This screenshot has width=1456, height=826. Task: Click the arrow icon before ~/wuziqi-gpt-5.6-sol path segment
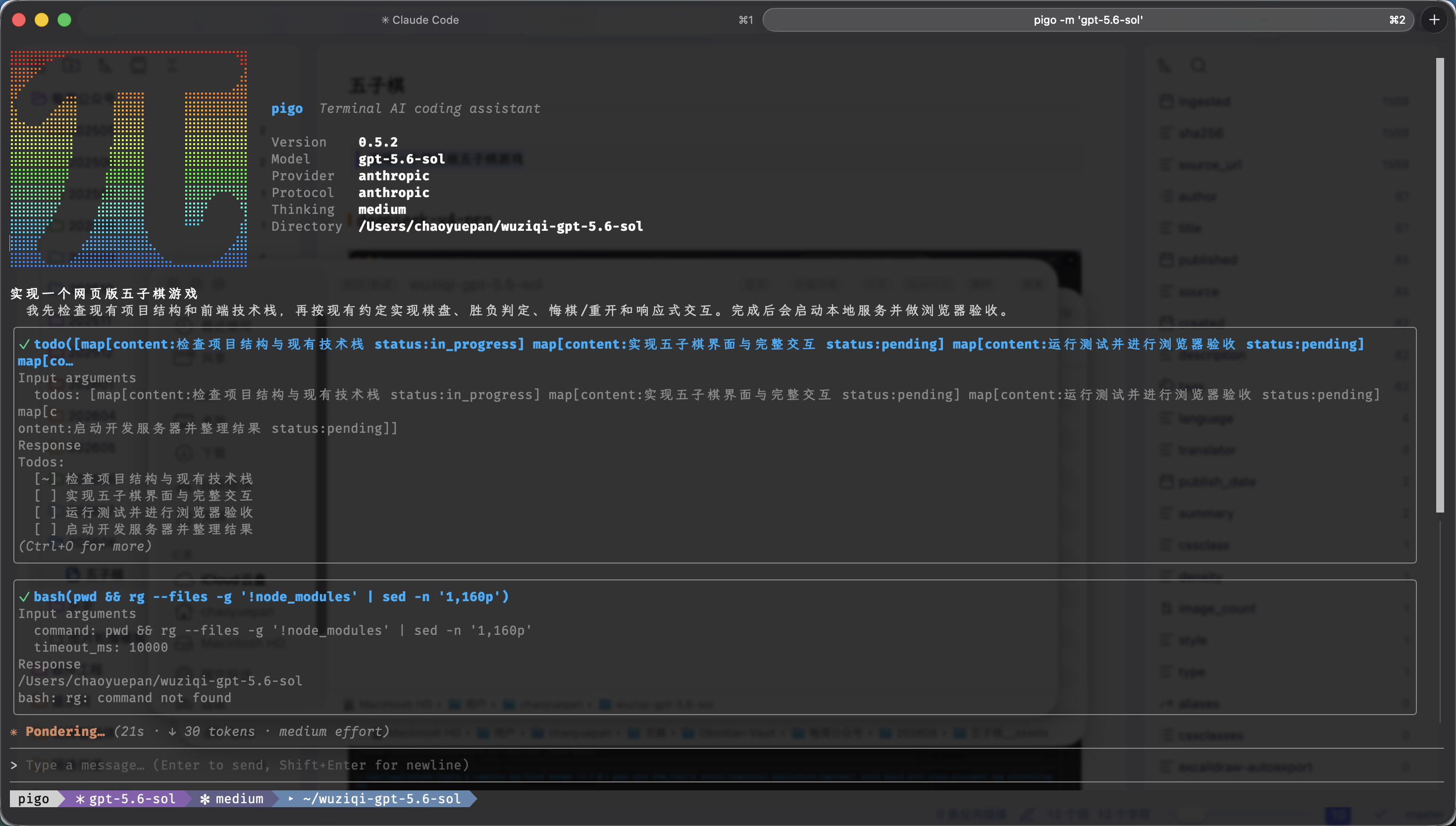tap(291, 798)
